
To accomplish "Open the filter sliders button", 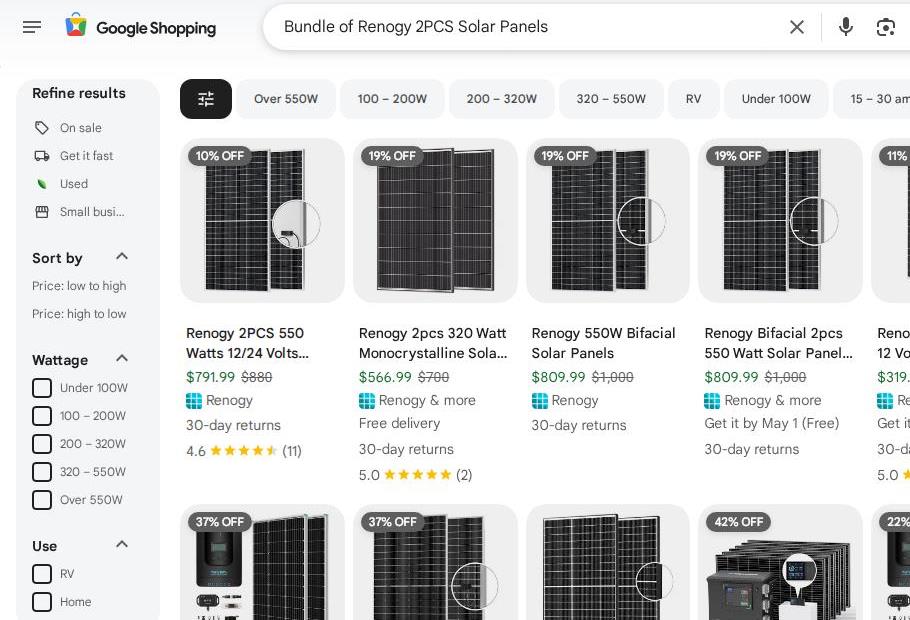I will [206, 99].
